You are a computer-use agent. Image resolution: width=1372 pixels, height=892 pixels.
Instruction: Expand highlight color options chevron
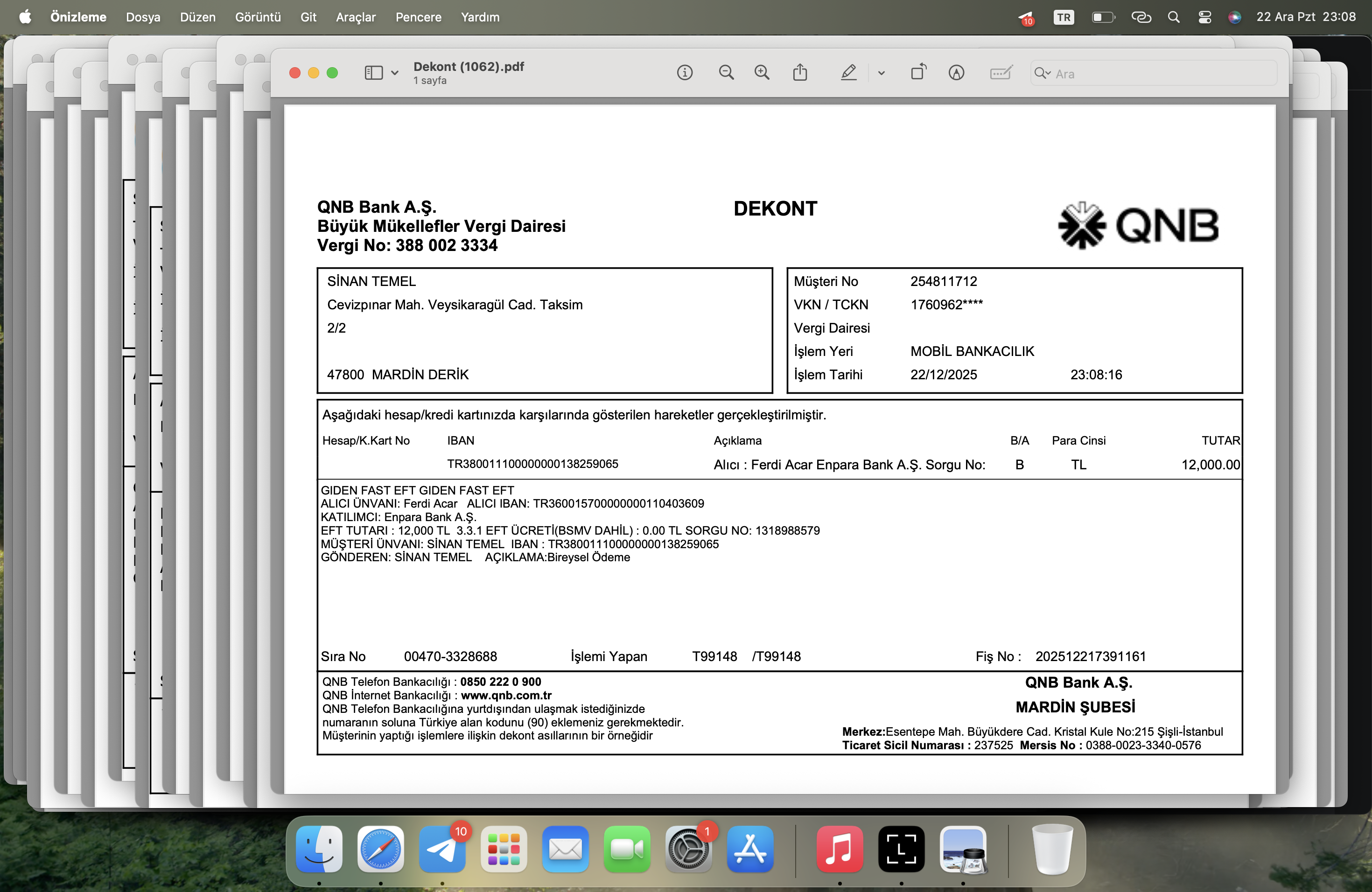coord(882,73)
